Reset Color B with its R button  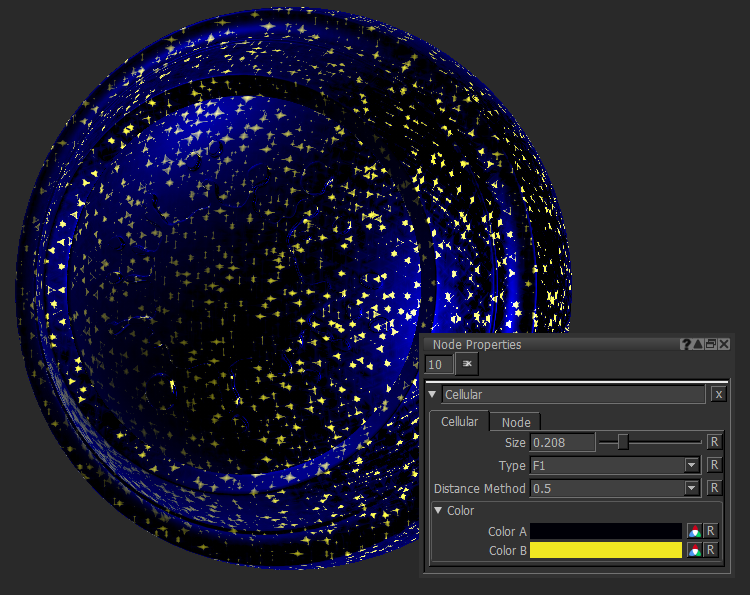[x=710, y=550]
